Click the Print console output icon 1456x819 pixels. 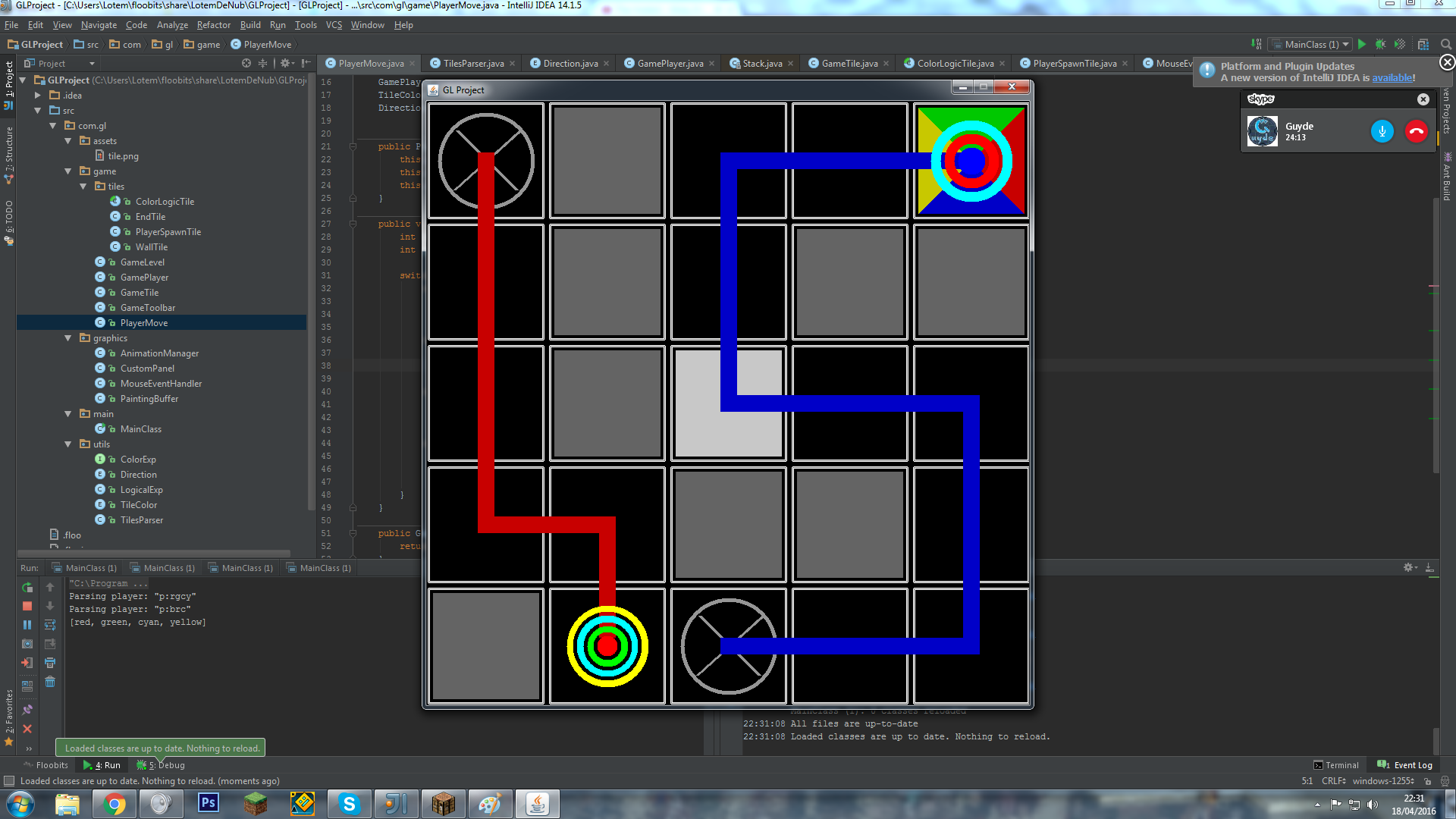[x=50, y=663]
